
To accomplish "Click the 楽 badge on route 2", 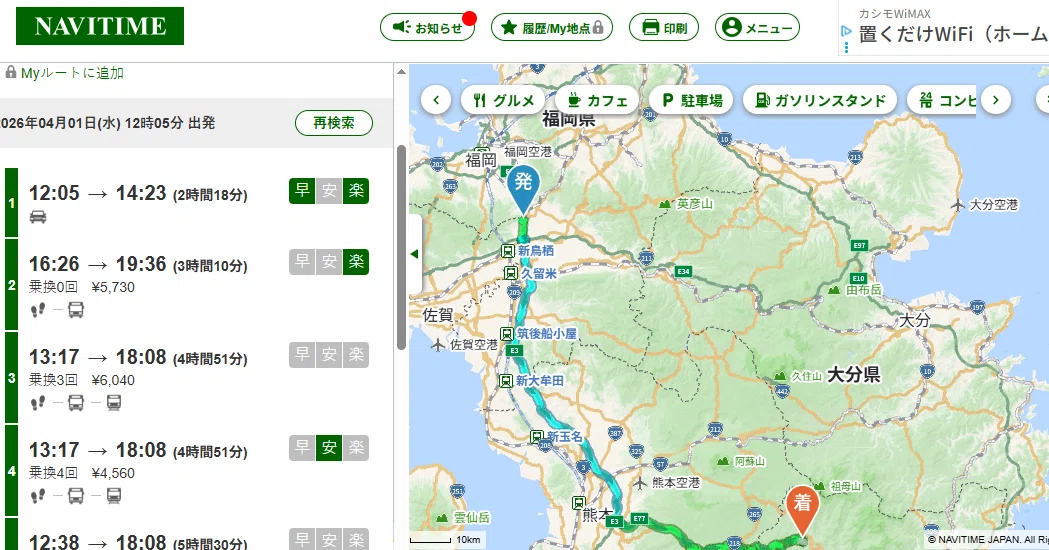I will [356, 262].
